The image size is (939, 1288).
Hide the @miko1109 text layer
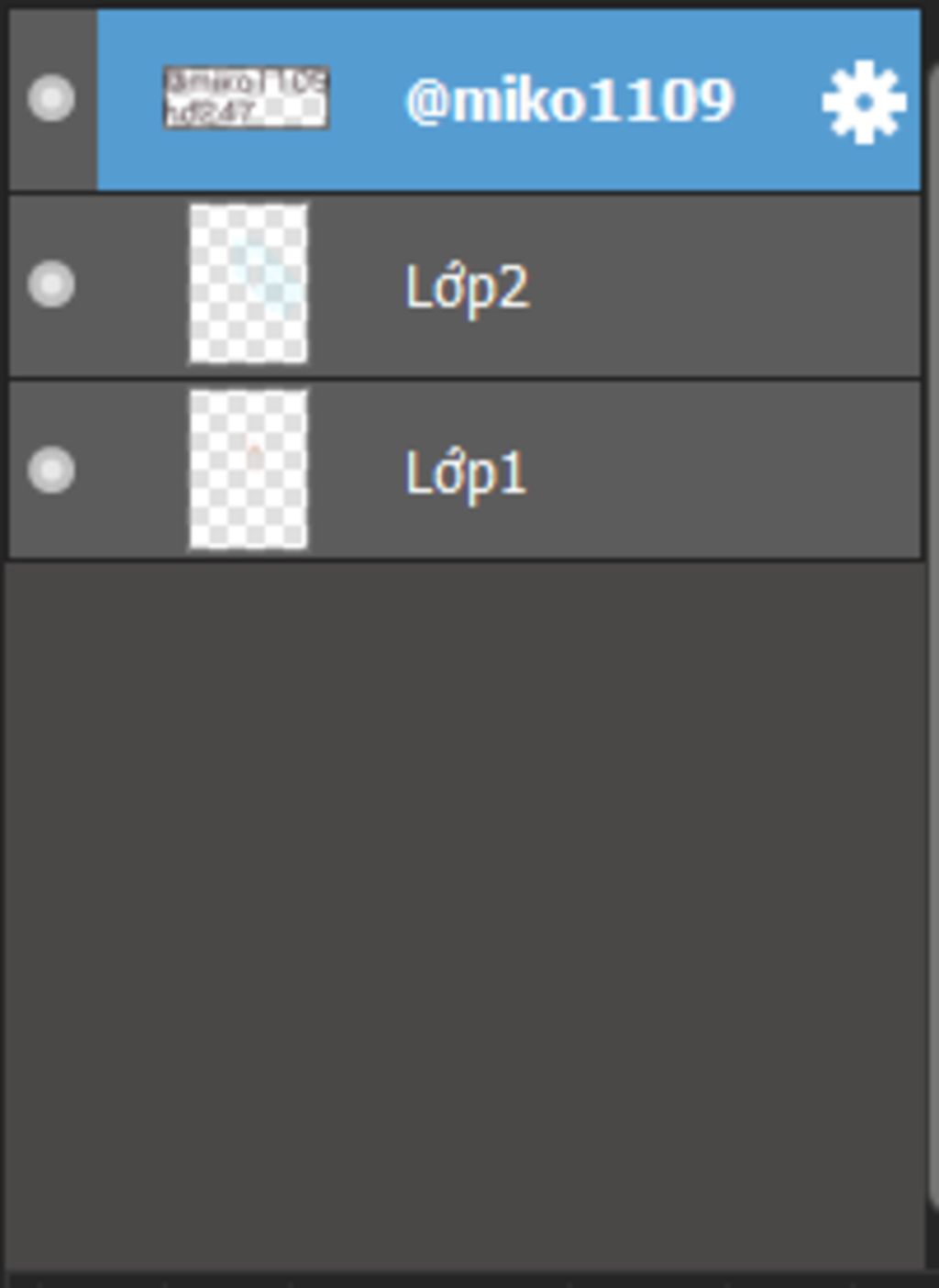pyautogui.click(x=51, y=98)
